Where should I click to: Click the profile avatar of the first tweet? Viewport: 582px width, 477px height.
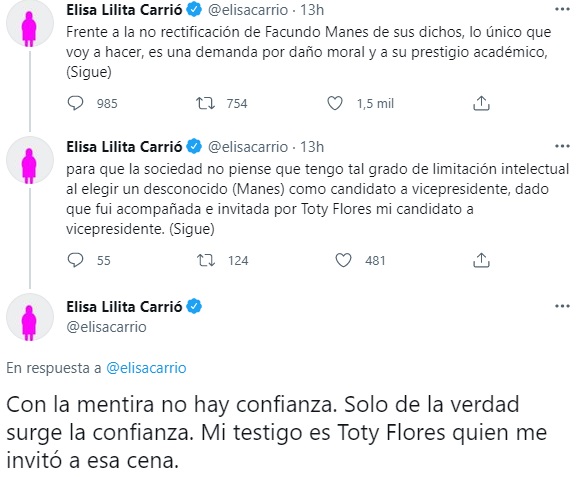[30, 23]
